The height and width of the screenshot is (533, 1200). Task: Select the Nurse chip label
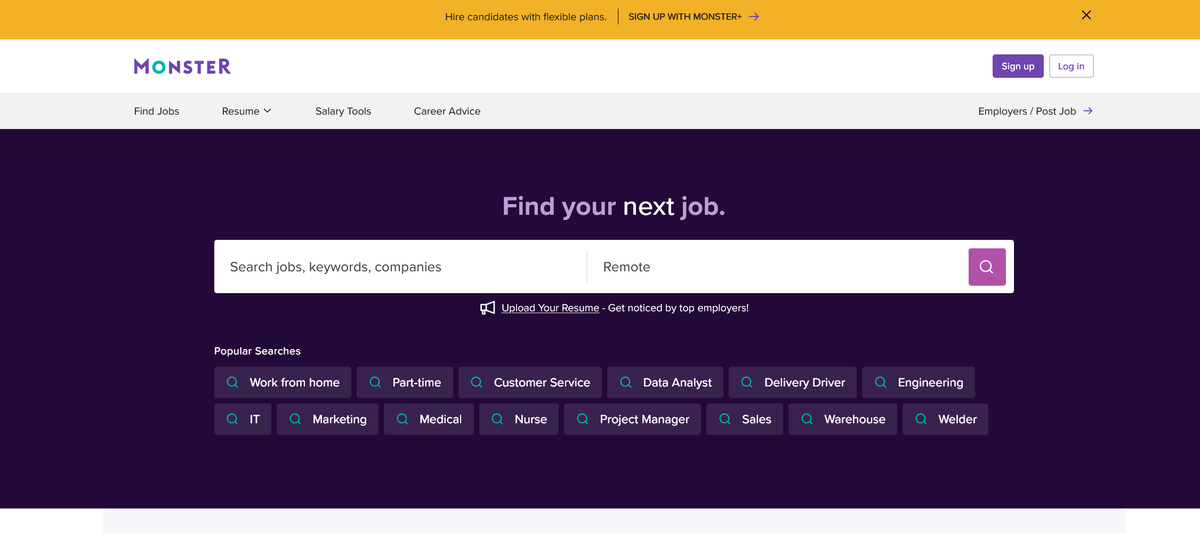[530, 419]
